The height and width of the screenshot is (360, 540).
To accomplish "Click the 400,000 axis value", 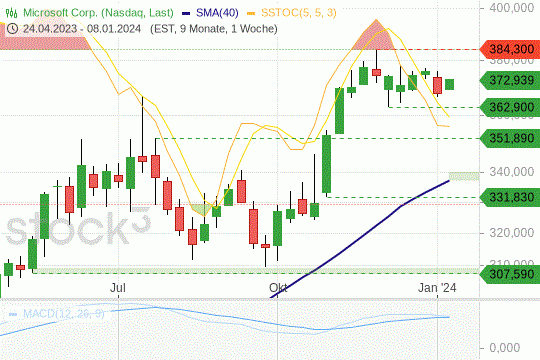I will [x=511, y=7].
